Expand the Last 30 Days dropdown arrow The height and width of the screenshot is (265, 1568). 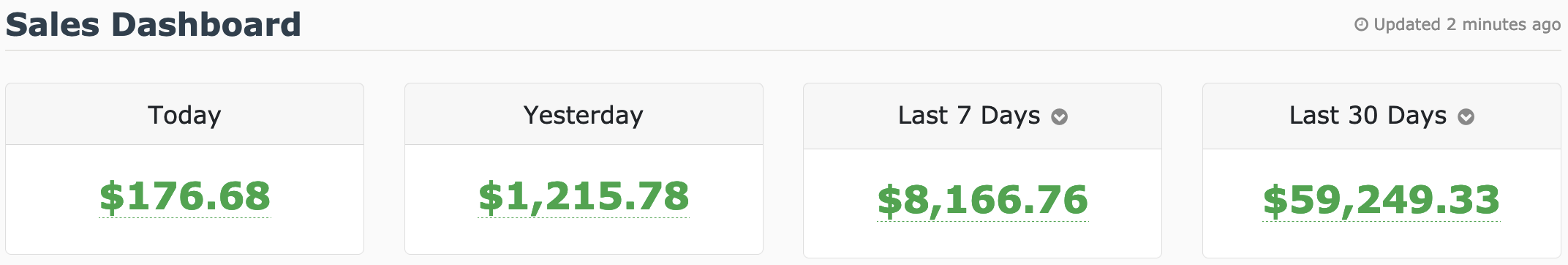click(1466, 117)
